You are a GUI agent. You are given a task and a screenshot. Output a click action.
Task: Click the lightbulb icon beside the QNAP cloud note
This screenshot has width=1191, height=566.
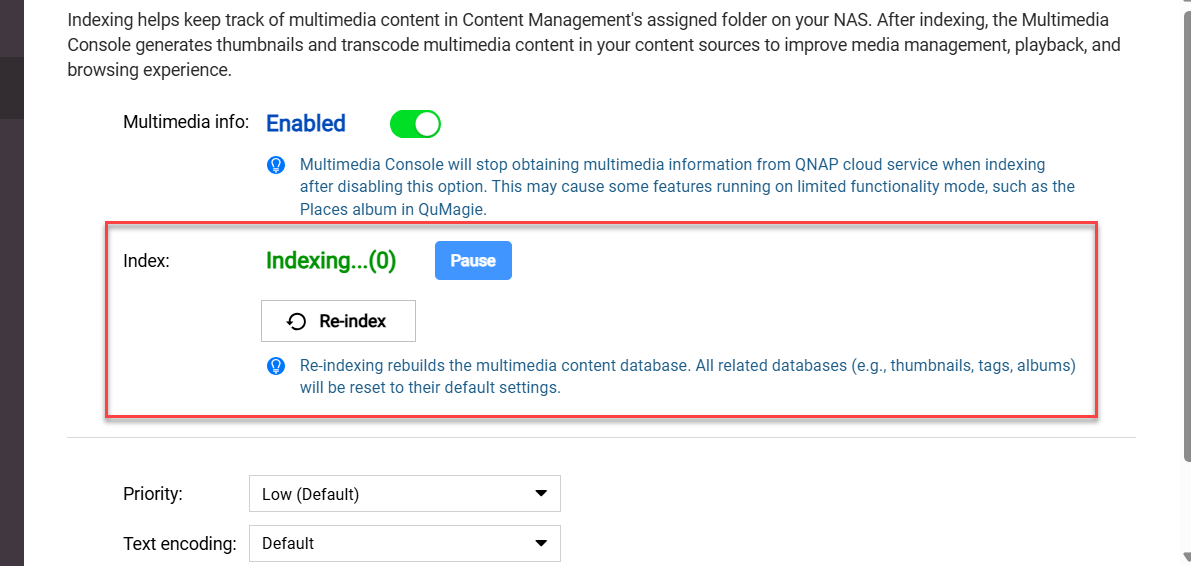pos(277,165)
